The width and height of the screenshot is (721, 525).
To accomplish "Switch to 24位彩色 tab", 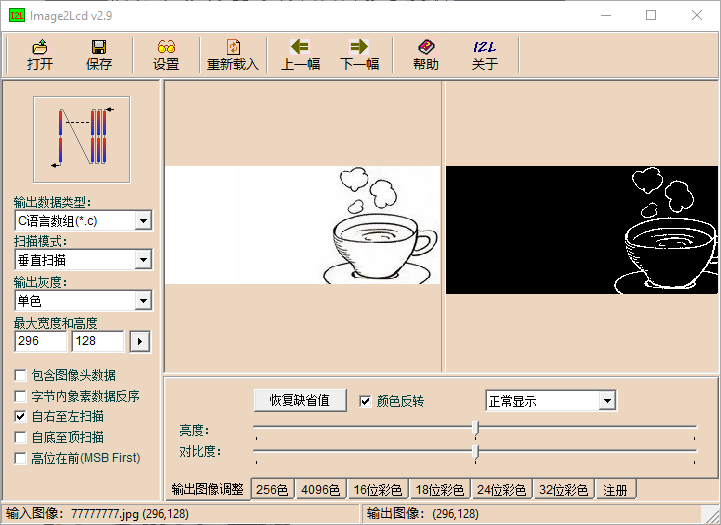I will point(502,490).
